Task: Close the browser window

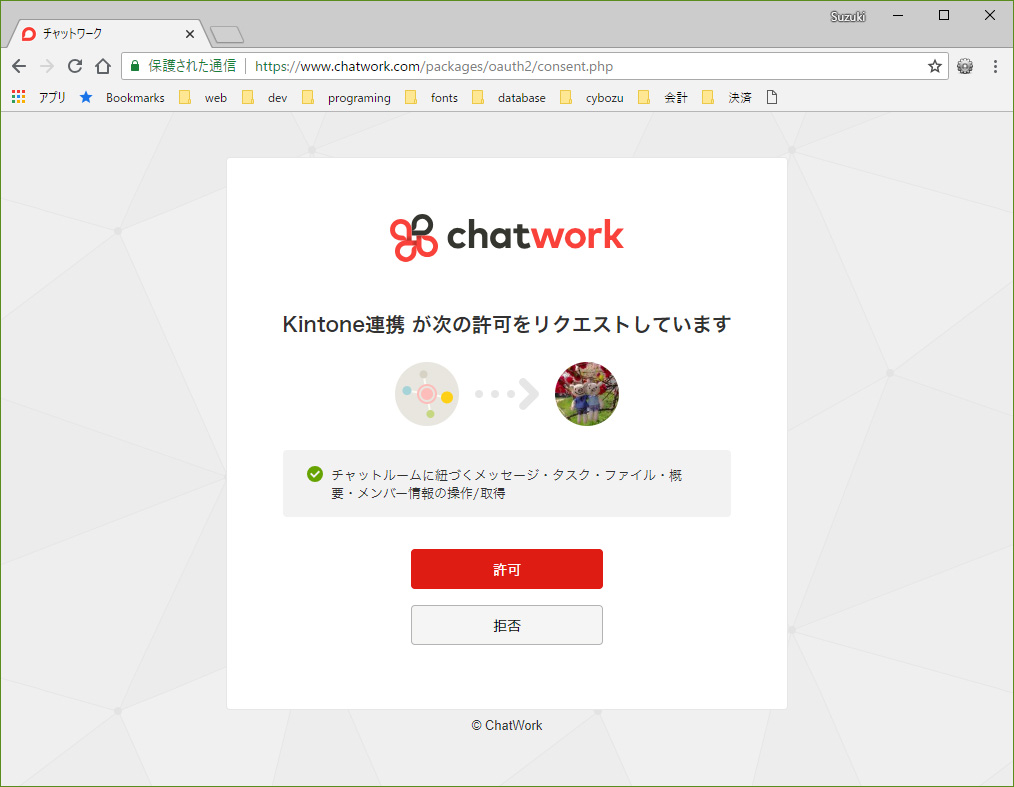Action: click(x=989, y=16)
